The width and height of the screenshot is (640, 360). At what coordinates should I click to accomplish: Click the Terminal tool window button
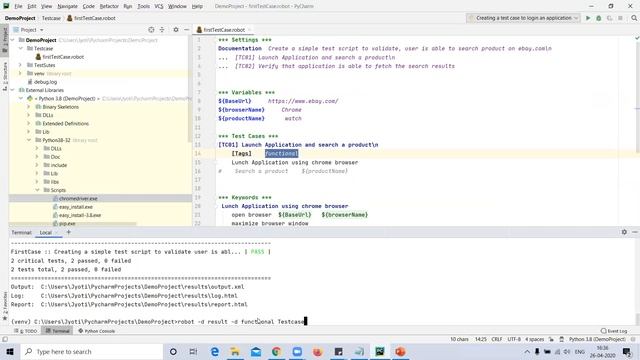58,331
